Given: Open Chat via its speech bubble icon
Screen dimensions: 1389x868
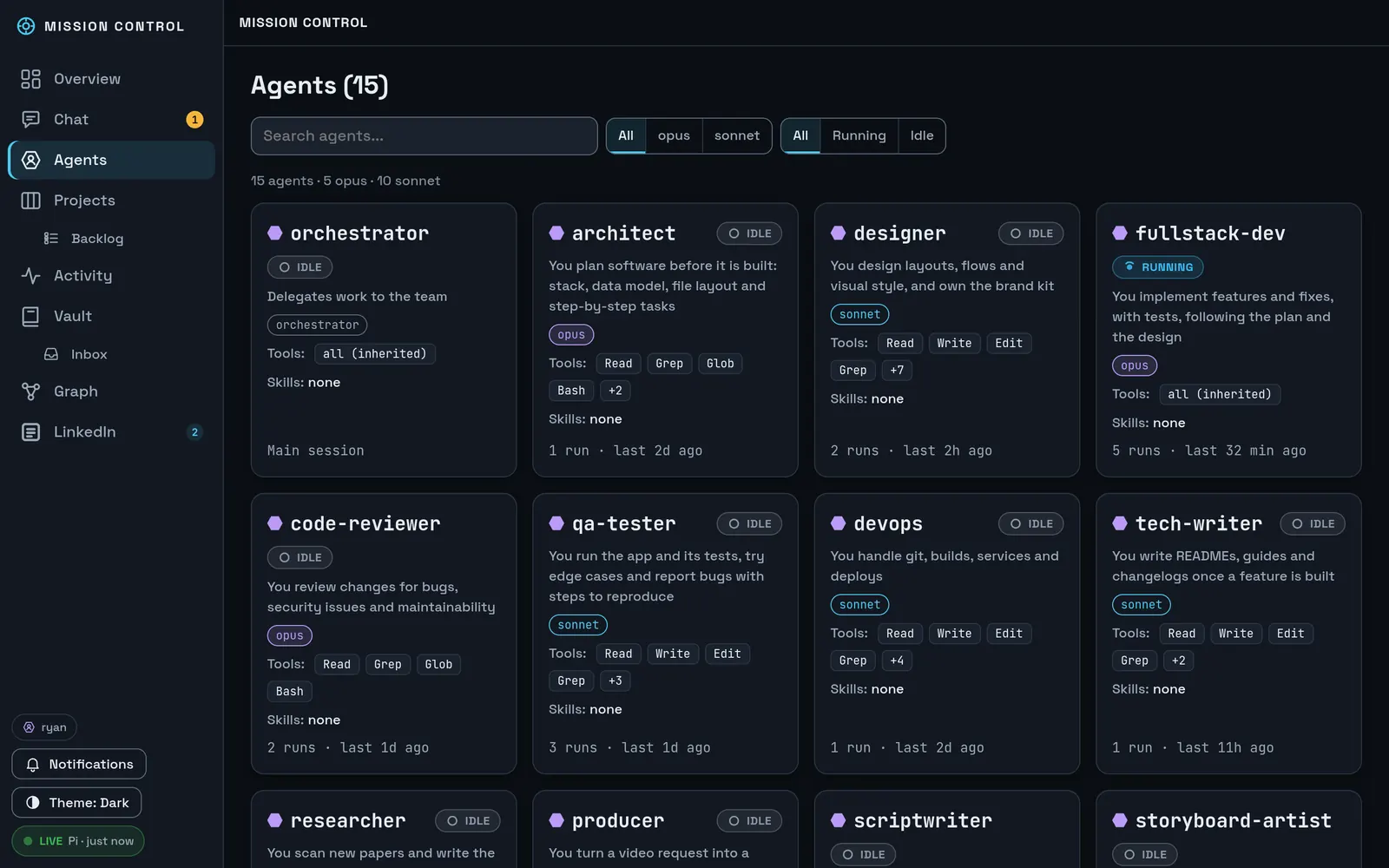Looking at the screenshot, I should pos(30,120).
